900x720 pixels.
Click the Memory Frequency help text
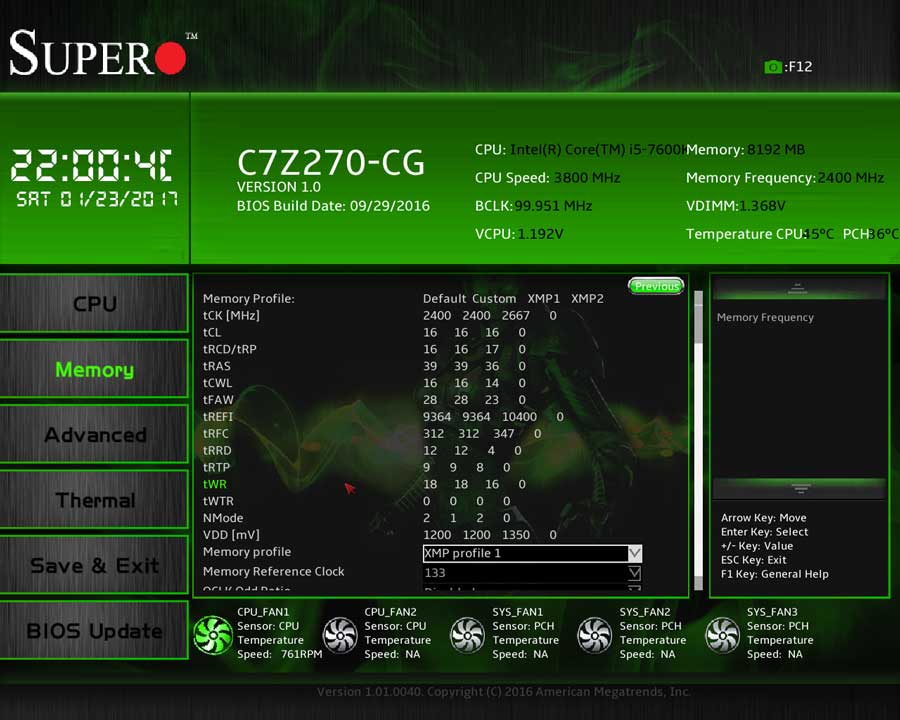pyautogui.click(x=765, y=317)
